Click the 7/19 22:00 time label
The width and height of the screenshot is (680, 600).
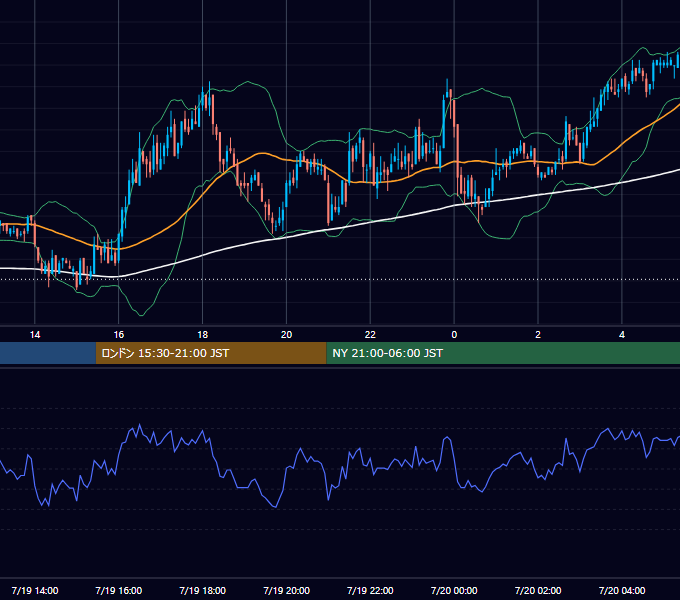[370, 590]
